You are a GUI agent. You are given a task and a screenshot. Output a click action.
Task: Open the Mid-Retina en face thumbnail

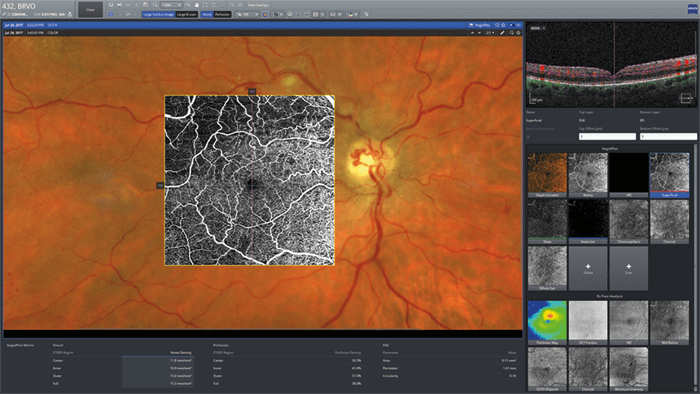tap(669, 323)
